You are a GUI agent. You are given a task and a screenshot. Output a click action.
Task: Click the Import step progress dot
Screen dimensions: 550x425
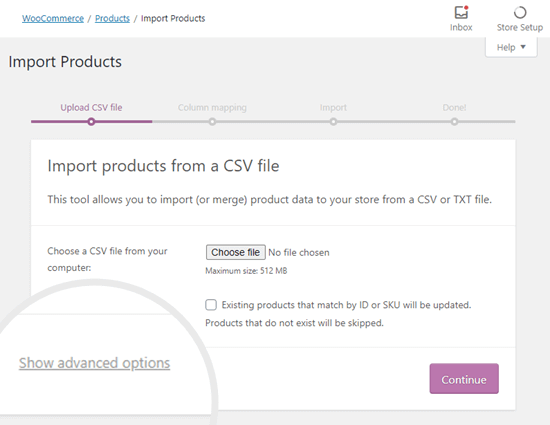coord(333,122)
